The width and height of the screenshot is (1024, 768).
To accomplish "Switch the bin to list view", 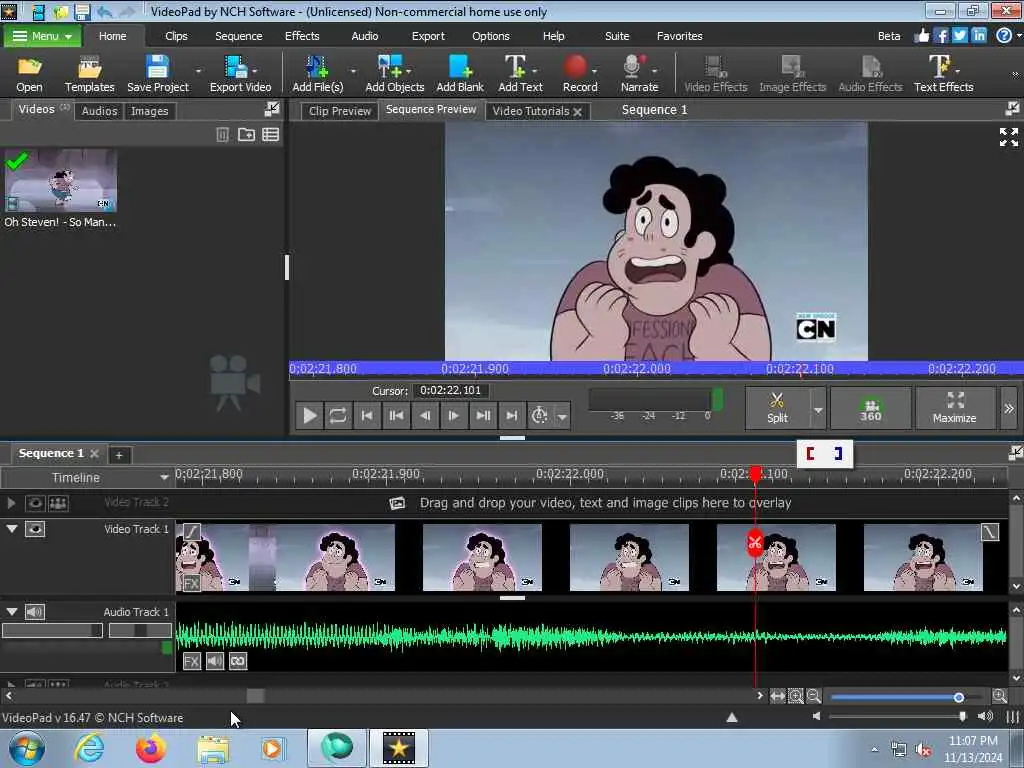I will 270,135.
